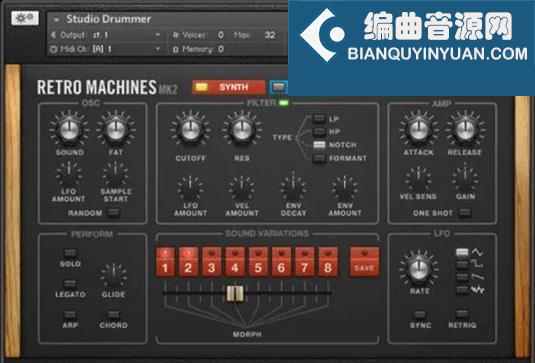Select the NOTCH filter type
This screenshot has height=363, width=535.
click(x=319, y=145)
